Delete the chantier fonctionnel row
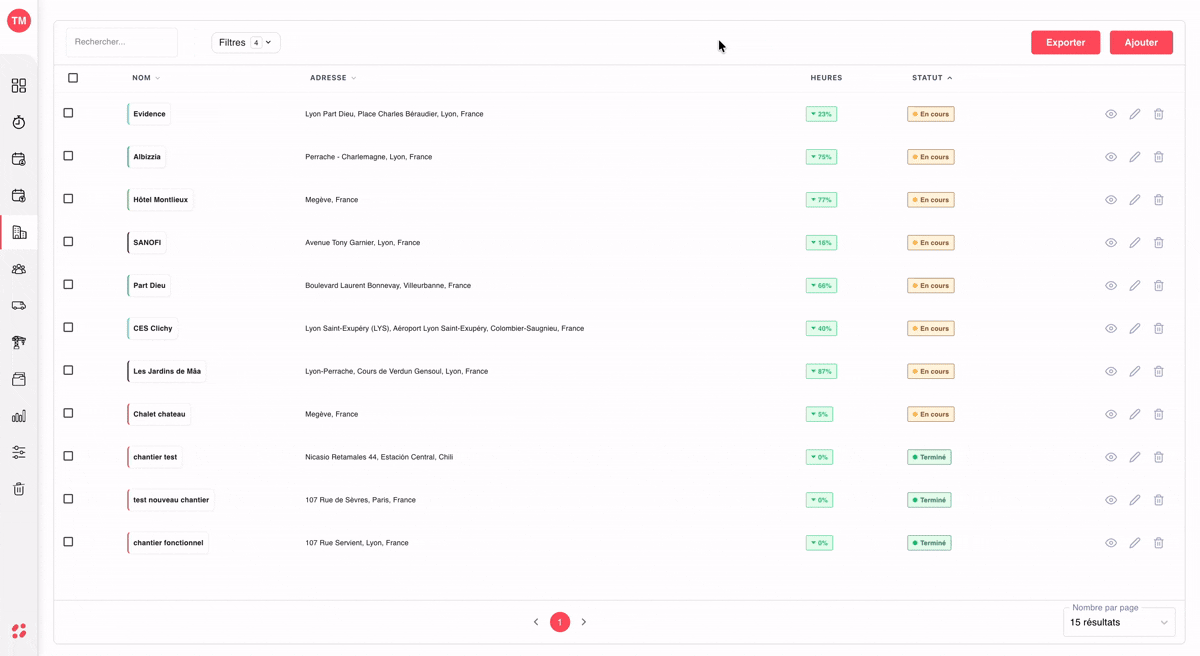 tap(1159, 543)
